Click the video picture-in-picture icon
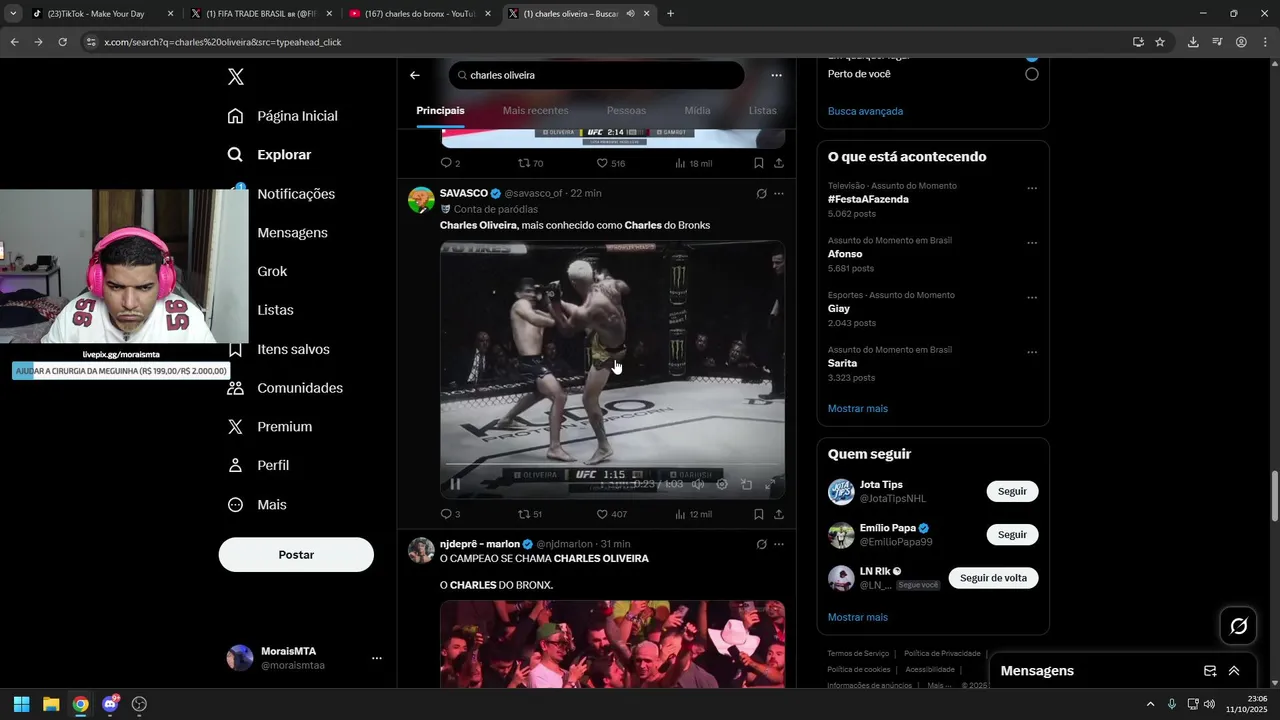The height and width of the screenshot is (720, 1280). [x=746, y=484]
